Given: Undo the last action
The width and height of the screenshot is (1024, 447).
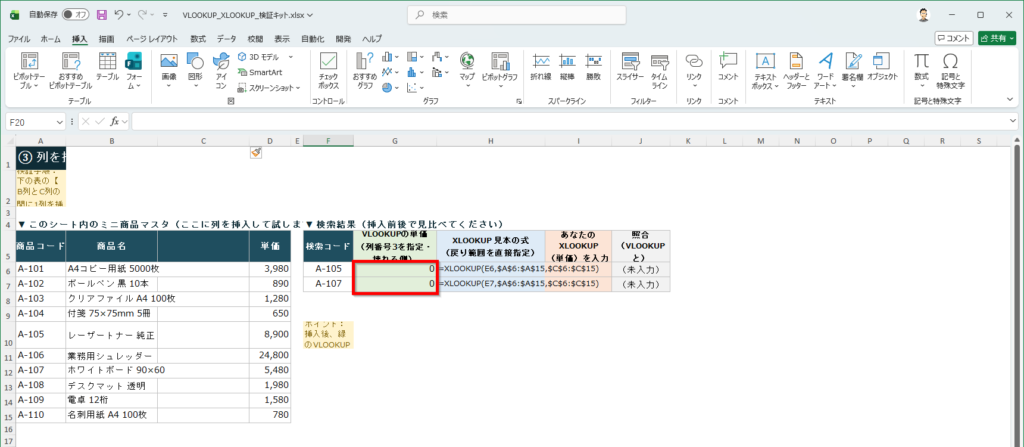Looking at the screenshot, I should 118,14.
